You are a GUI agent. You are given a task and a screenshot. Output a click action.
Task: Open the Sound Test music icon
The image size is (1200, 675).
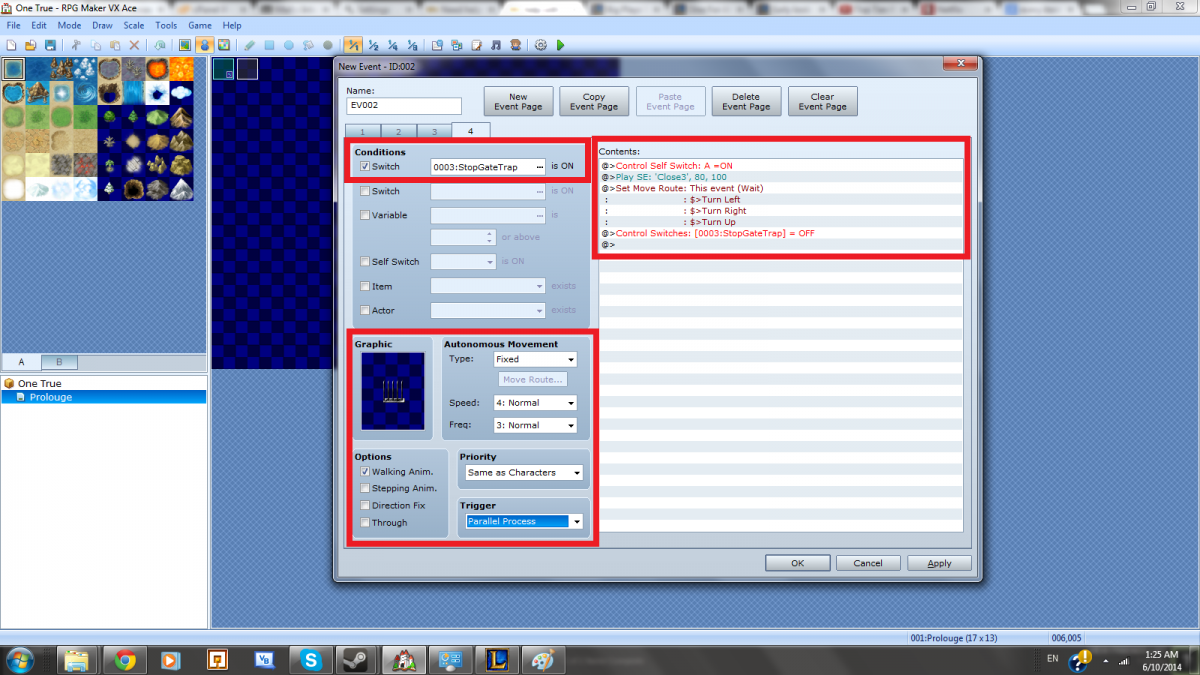click(496, 45)
